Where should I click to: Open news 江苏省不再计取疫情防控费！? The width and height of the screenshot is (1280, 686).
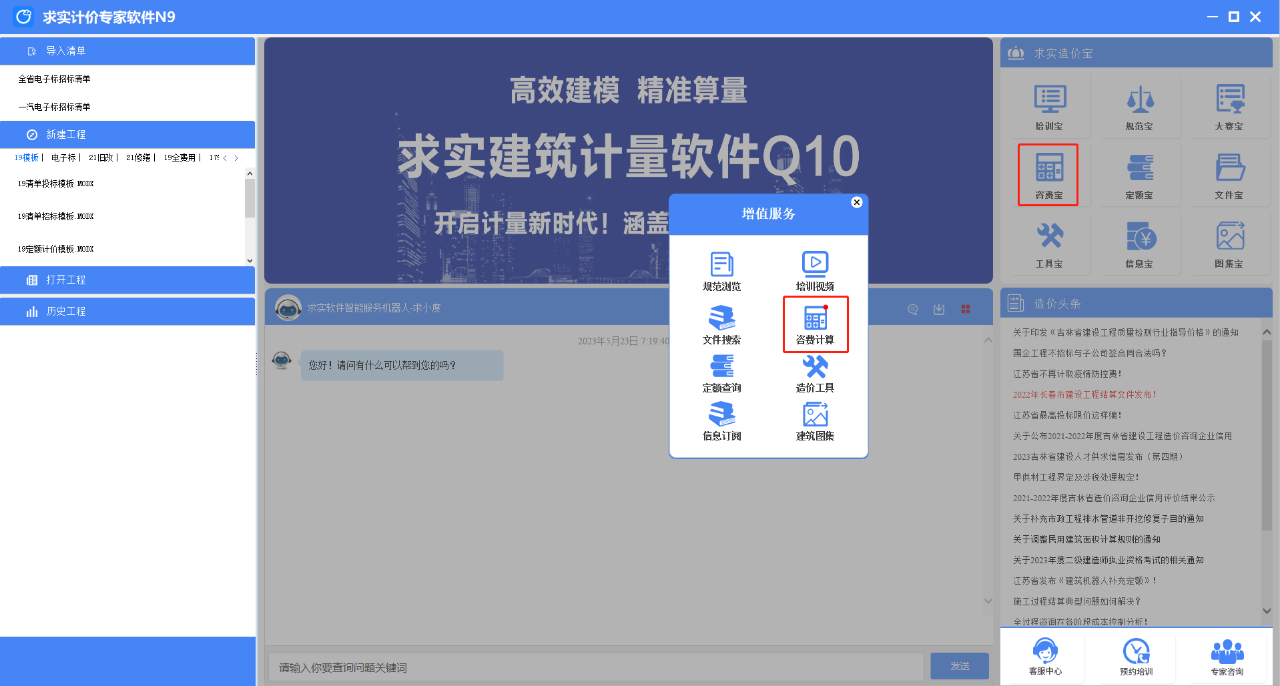tap(1067, 373)
